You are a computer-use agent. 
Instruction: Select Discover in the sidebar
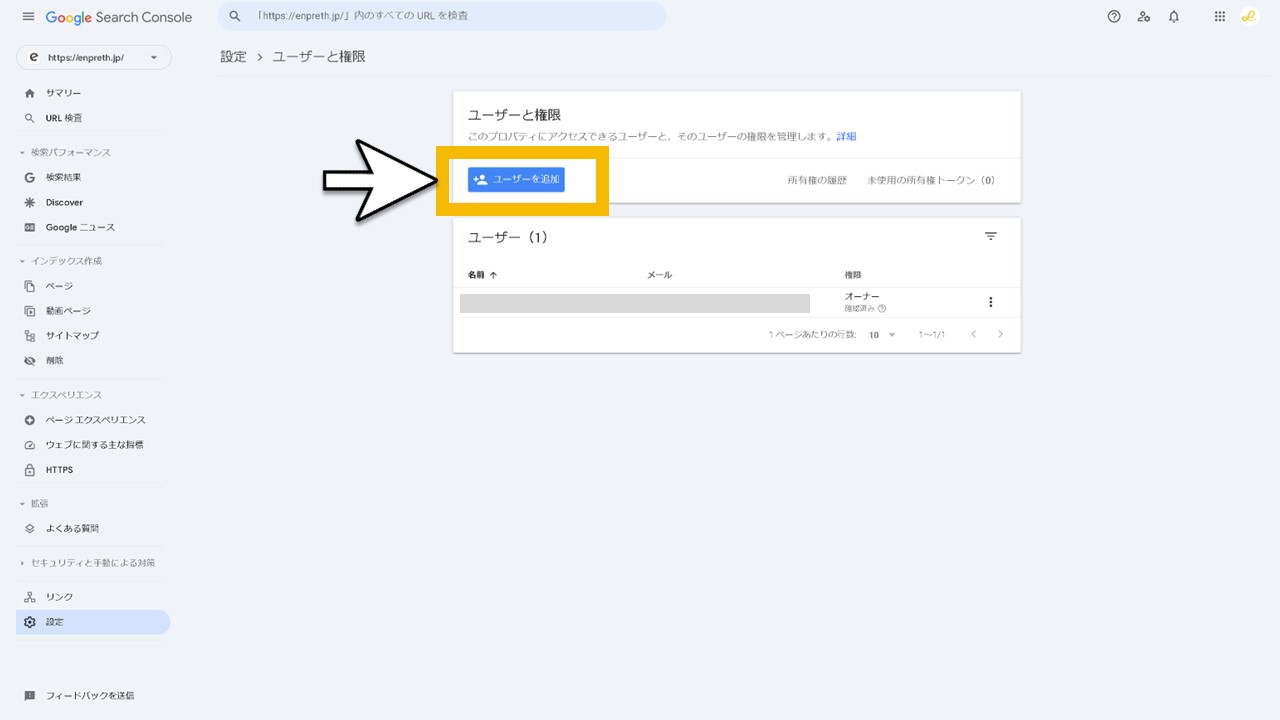click(64, 202)
